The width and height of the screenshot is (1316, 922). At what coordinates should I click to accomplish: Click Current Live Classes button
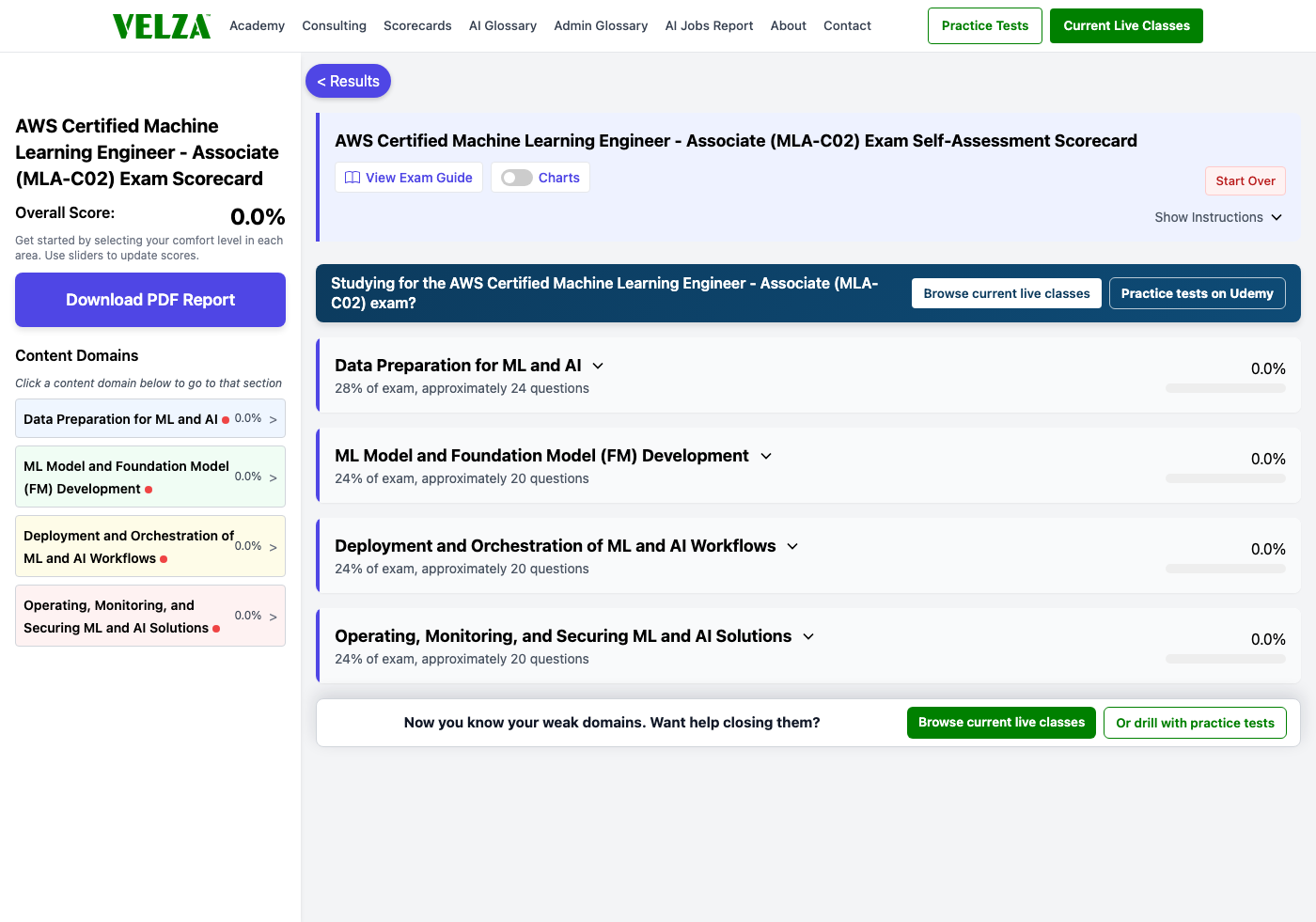[1126, 25]
